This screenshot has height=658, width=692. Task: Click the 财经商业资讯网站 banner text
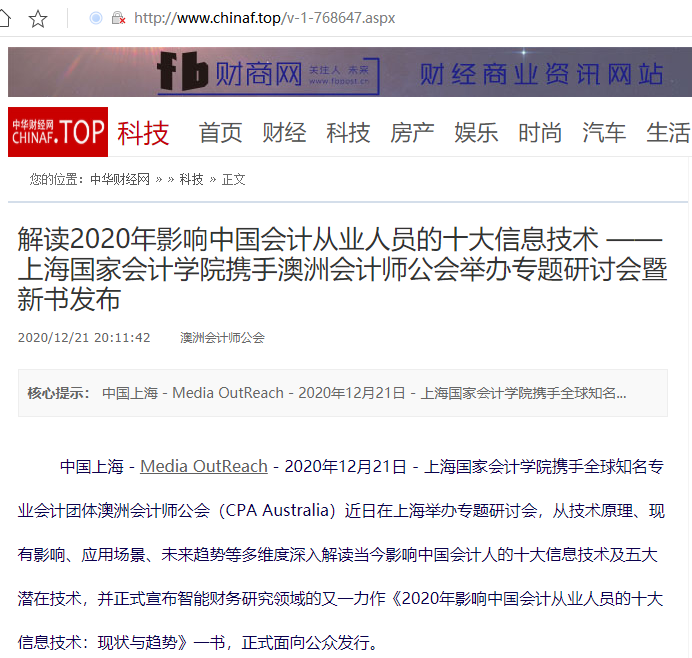542,74
